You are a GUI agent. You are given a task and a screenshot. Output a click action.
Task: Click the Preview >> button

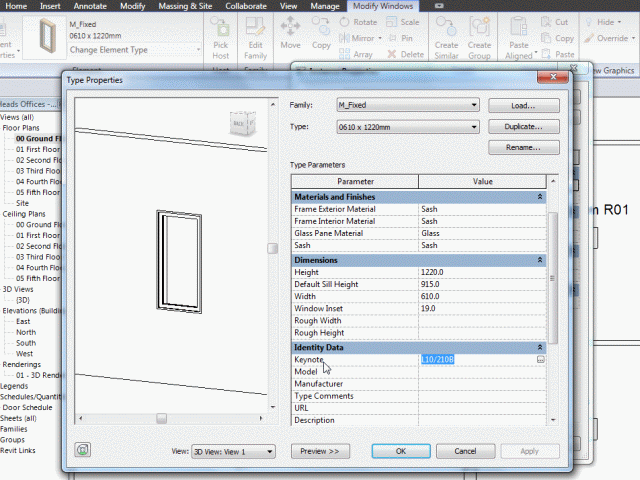coord(320,451)
